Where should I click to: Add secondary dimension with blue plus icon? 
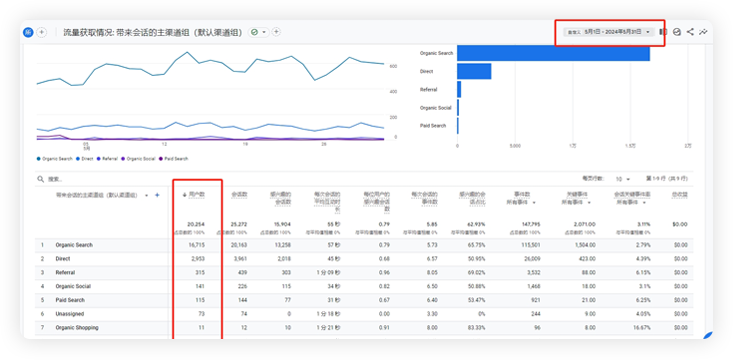click(157, 195)
